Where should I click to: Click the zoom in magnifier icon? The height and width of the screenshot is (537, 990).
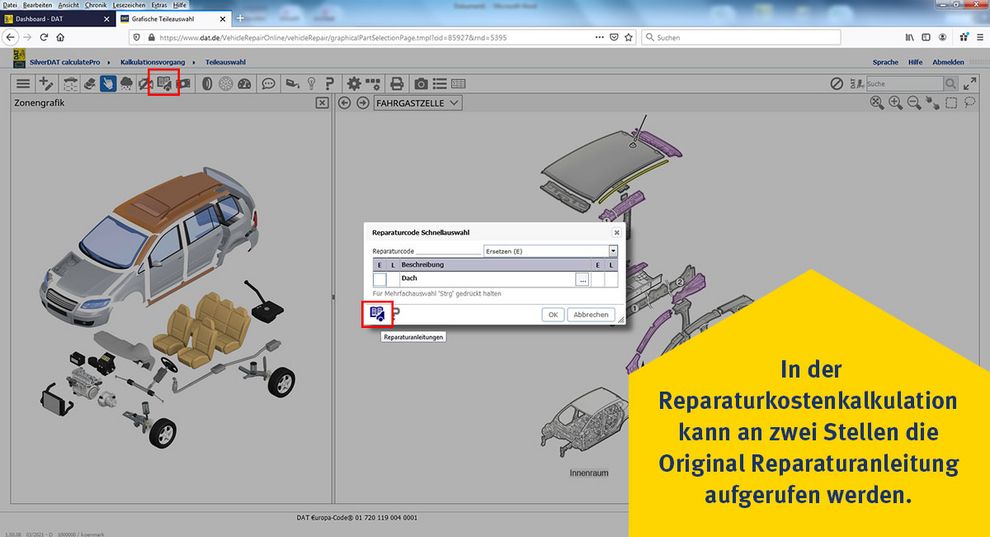pyautogui.click(x=895, y=103)
